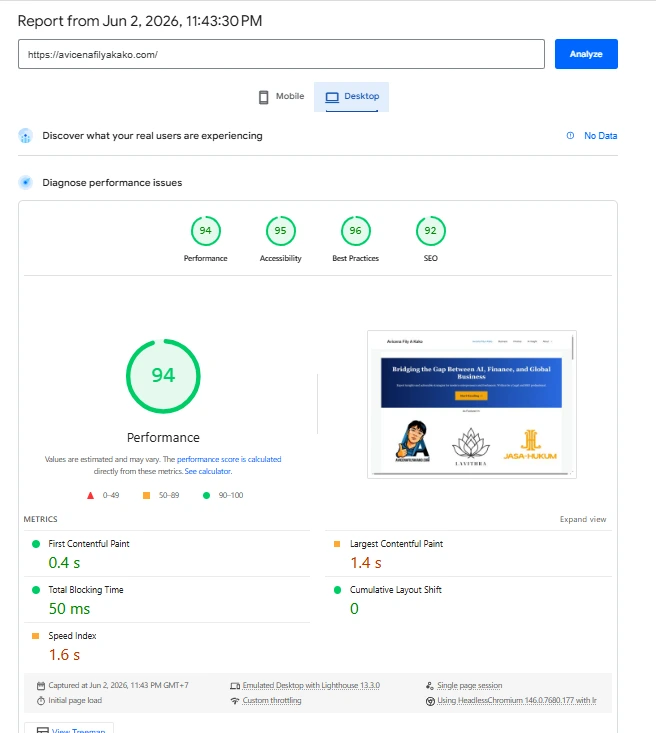Click the 1.4 s LCP value

pos(366,563)
